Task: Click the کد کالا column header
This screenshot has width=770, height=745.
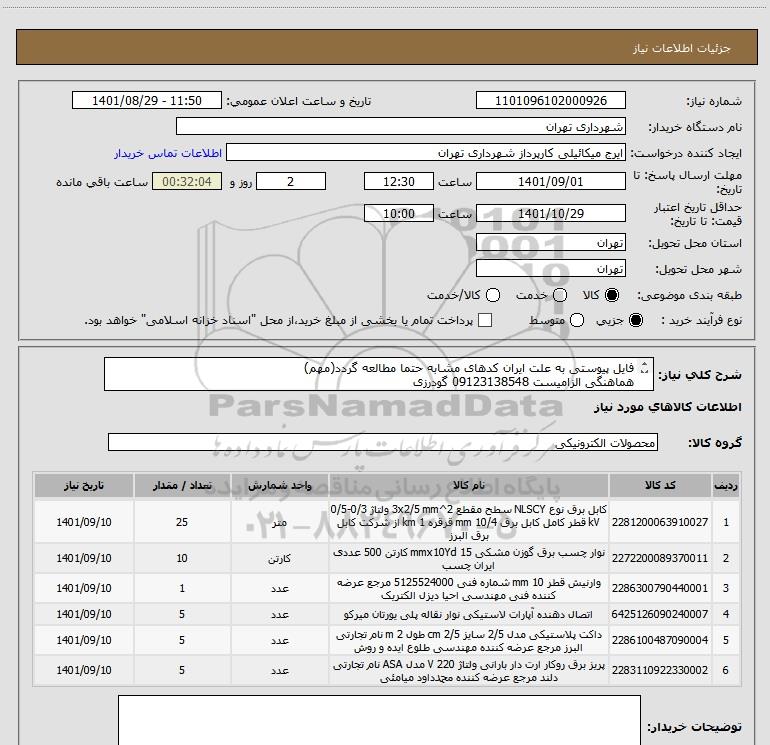Action: [x=660, y=486]
